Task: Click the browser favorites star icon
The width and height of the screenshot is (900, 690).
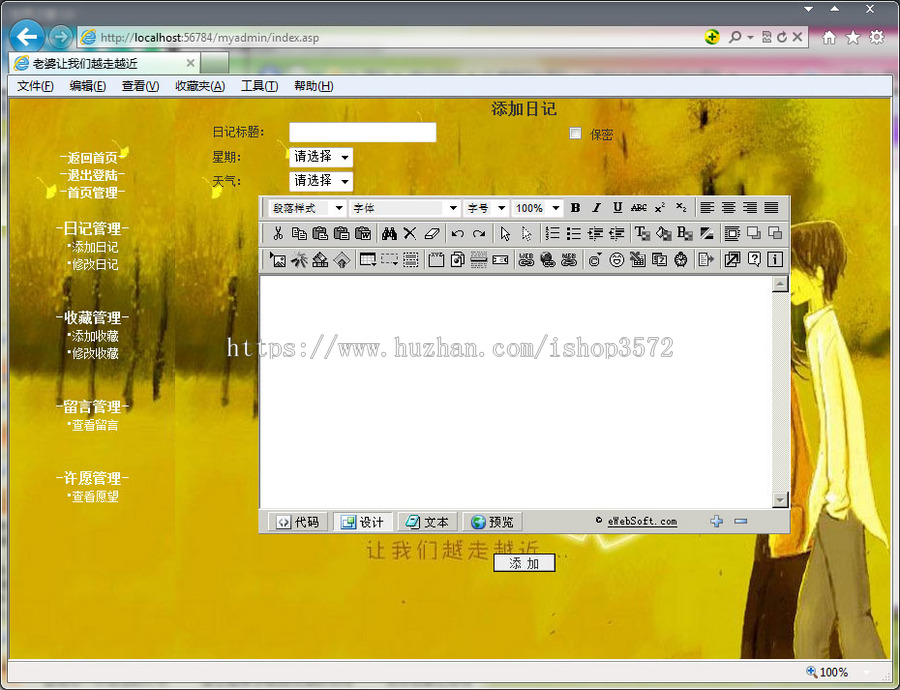Action: (x=853, y=37)
